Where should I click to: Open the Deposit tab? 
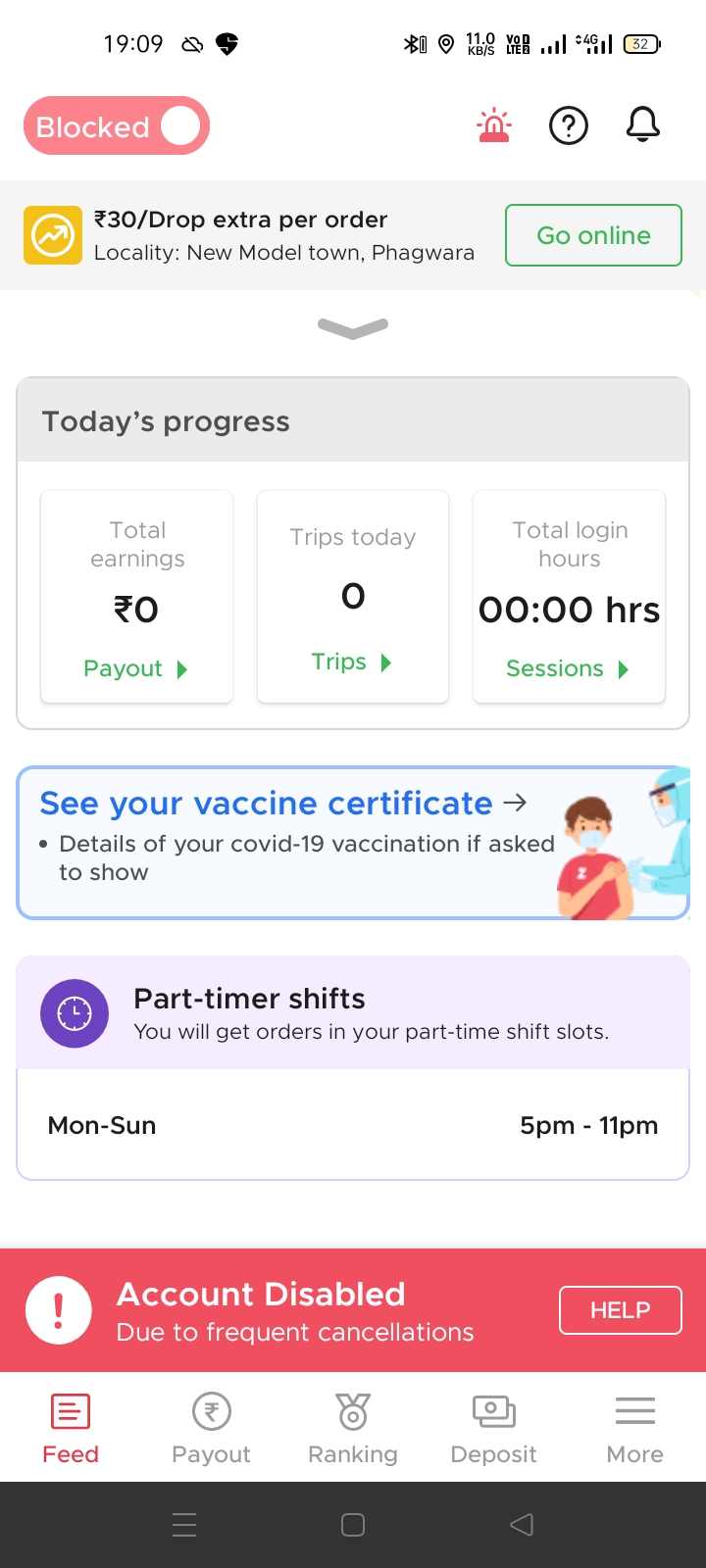point(493,1429)
